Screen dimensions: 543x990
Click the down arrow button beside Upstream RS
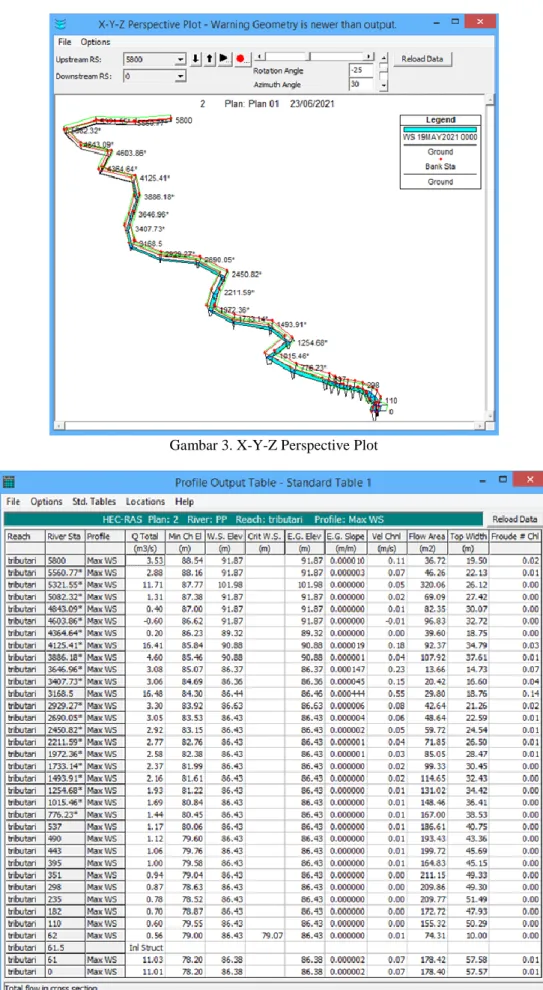(x=196, y=59)
